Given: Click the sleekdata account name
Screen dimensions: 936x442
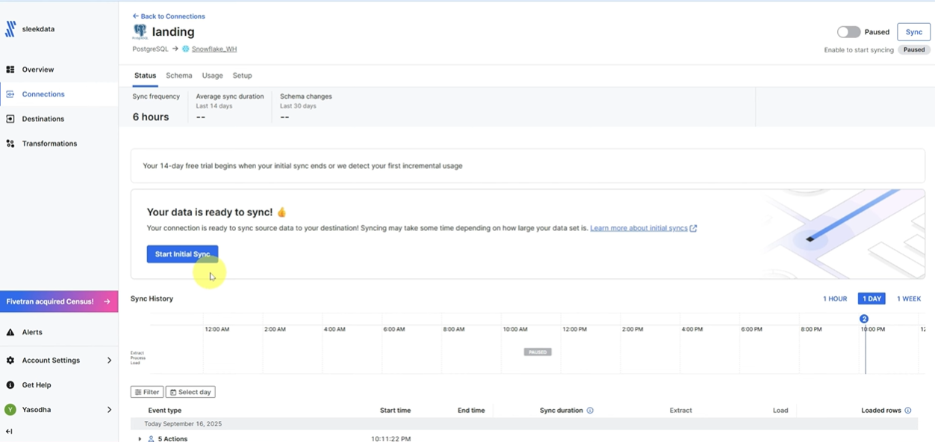Looking at the screenshot, I should point(38,29).
